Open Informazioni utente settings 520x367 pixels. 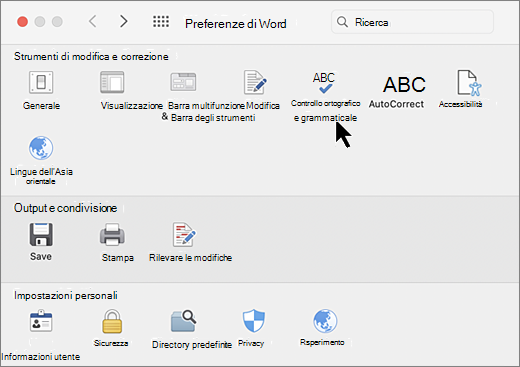[41, 321]
